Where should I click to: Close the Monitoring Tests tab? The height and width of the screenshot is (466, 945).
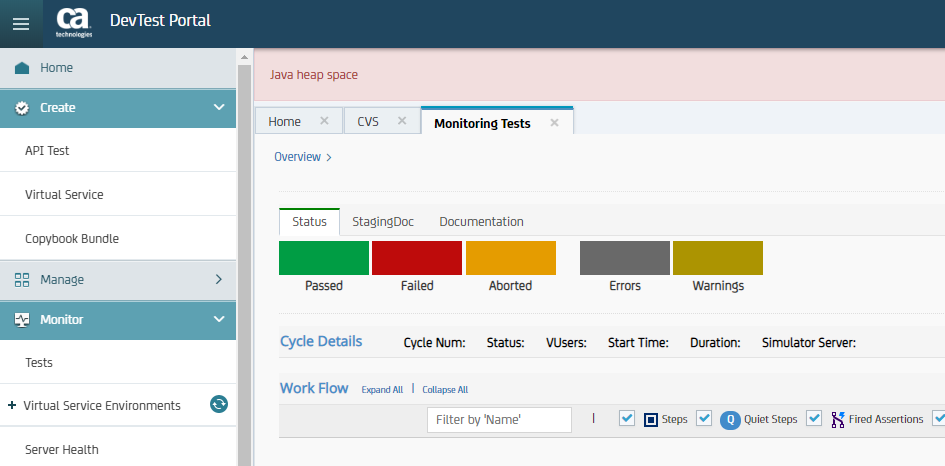coord(554,123)
